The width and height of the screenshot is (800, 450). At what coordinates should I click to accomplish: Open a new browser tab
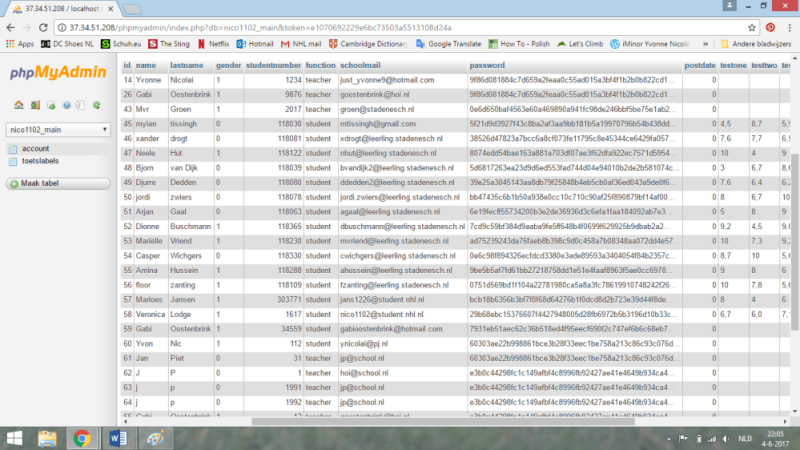click(x=132, y=9)
